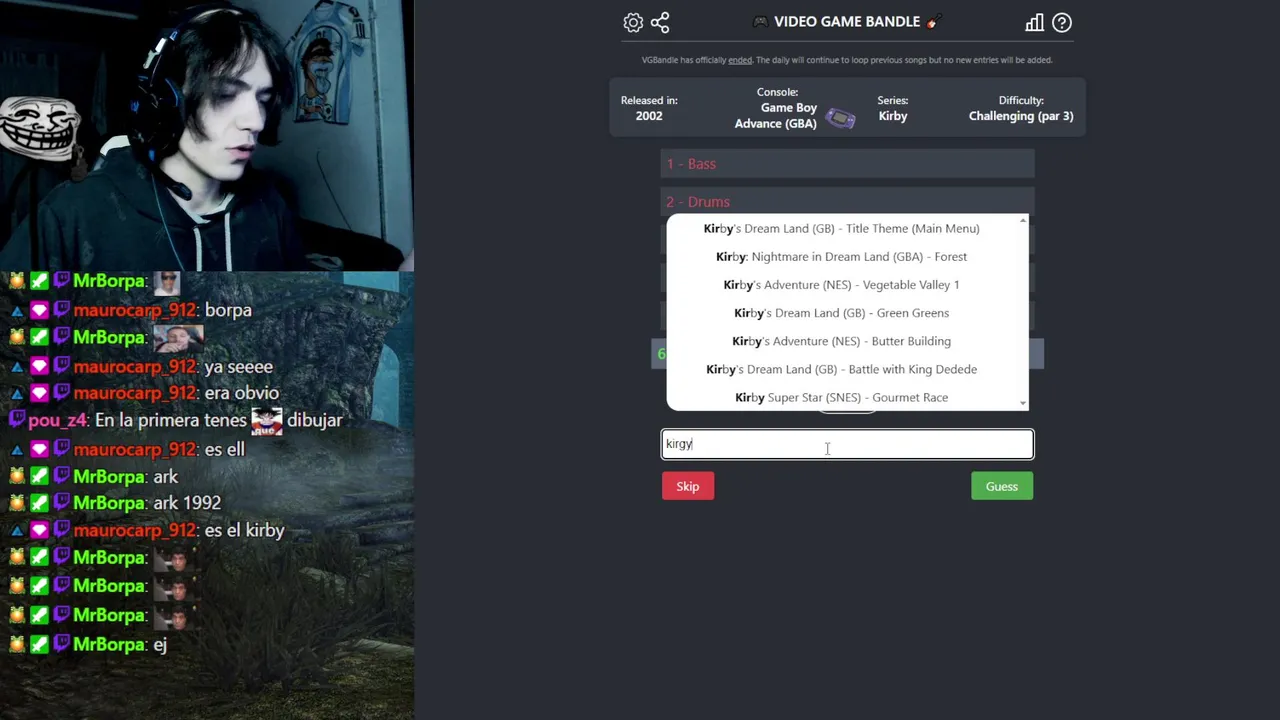
Task: Click the 'es ell' chat message
Action: [x=224, y=449]
